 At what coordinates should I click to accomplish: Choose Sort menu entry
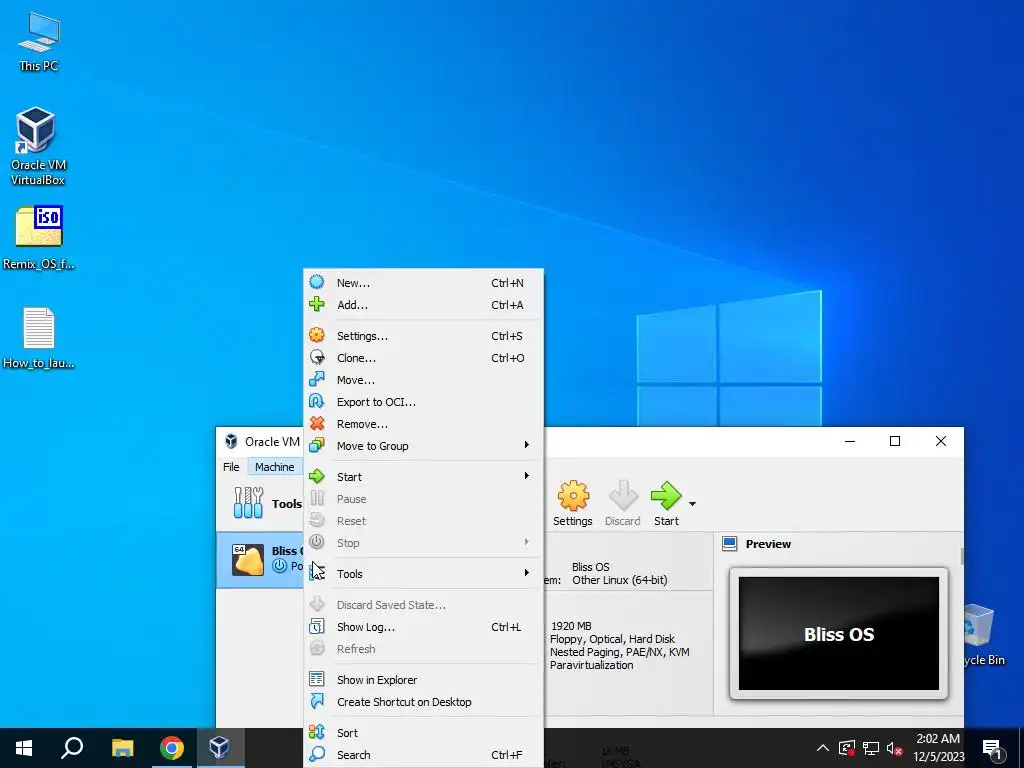point(423,733)
